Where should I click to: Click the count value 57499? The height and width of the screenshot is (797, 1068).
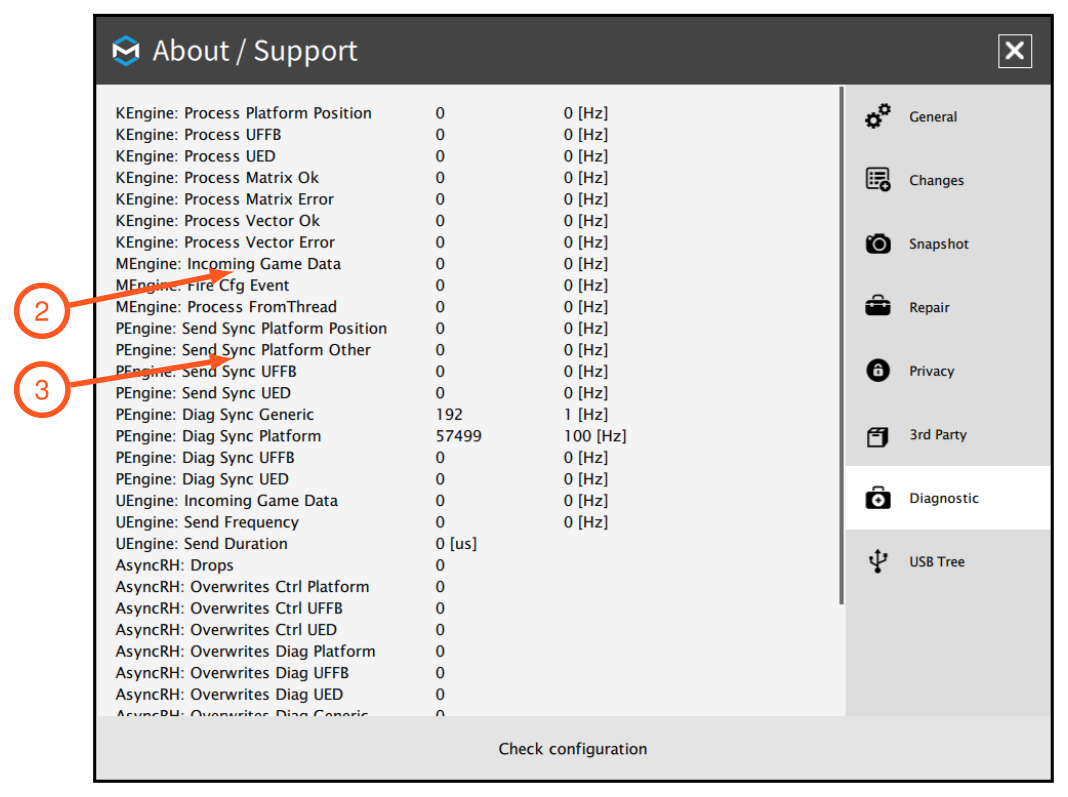coord(458,436)
